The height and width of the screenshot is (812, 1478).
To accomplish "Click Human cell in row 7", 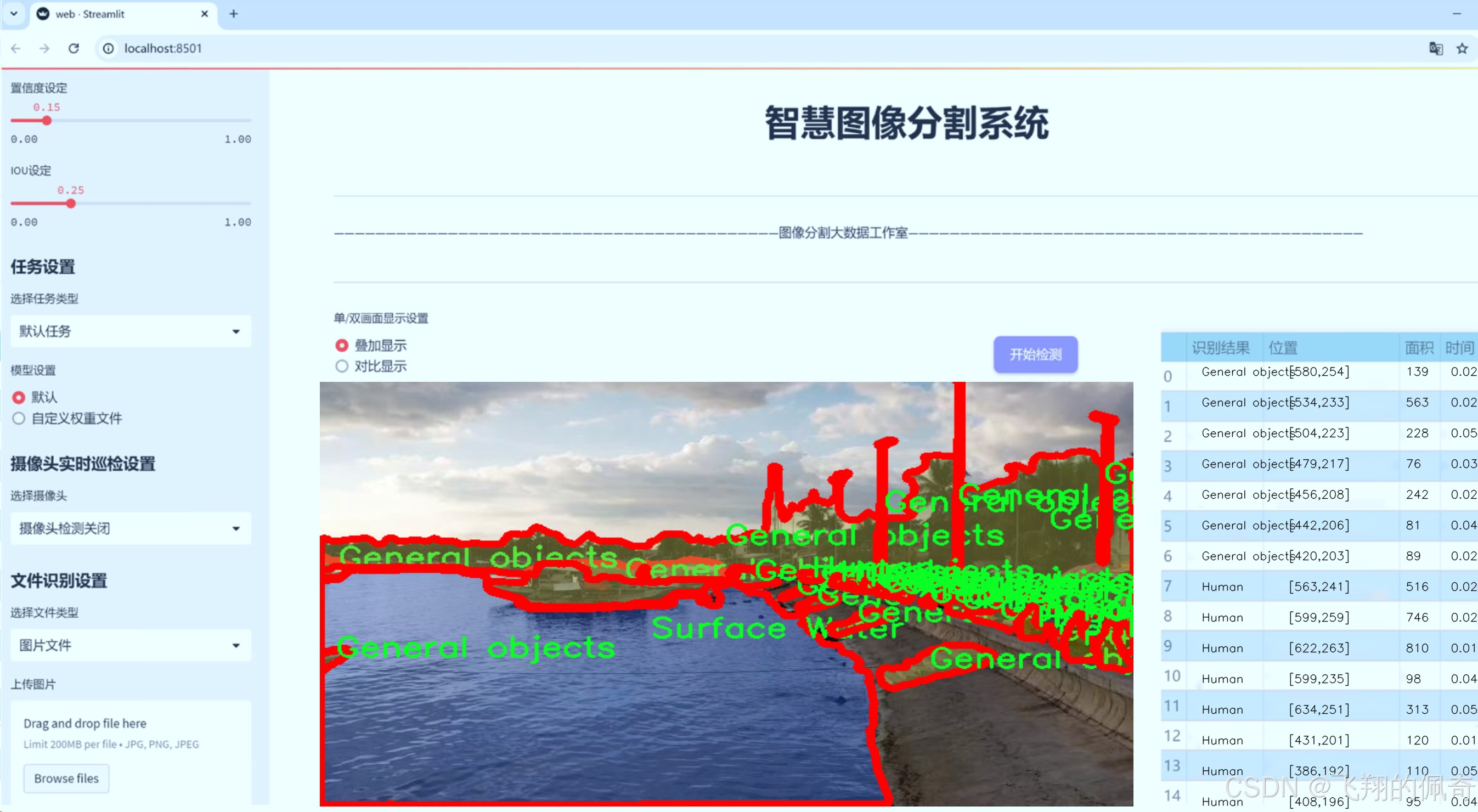I will (1222, 587).
